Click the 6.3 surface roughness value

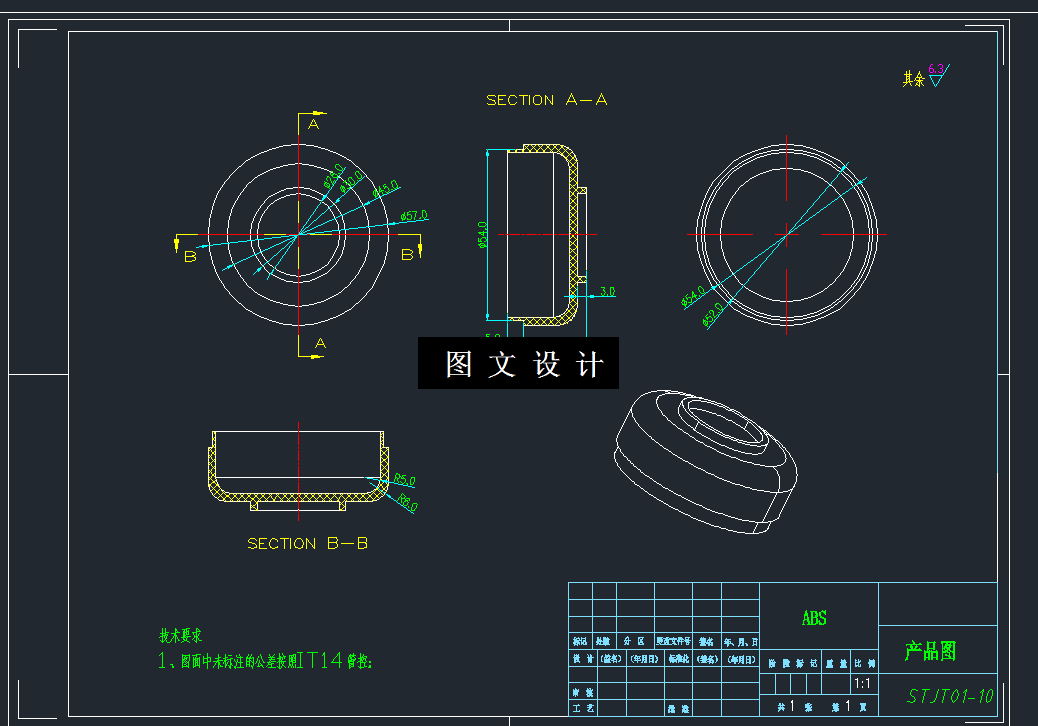(x=935, y=69)
